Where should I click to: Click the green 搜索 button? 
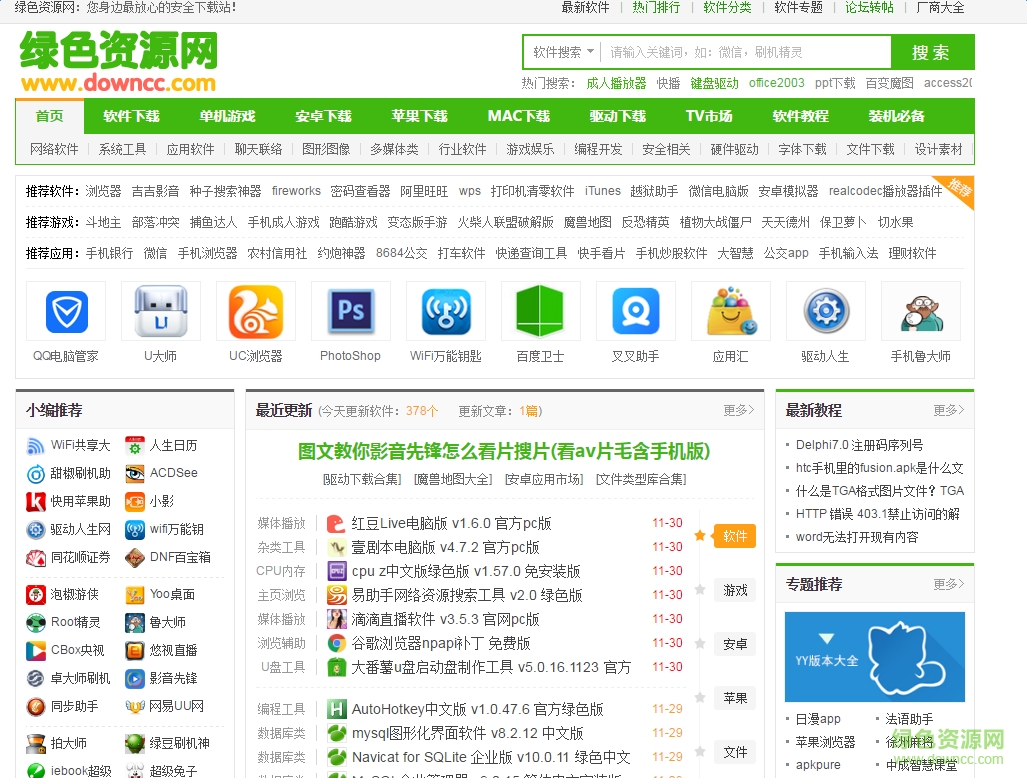tap(932, 52)
